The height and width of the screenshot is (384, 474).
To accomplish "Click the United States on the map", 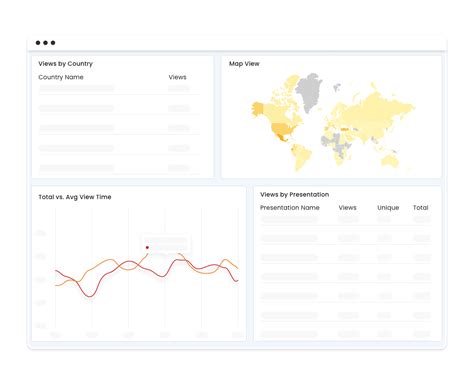I will tap(282, 128).
